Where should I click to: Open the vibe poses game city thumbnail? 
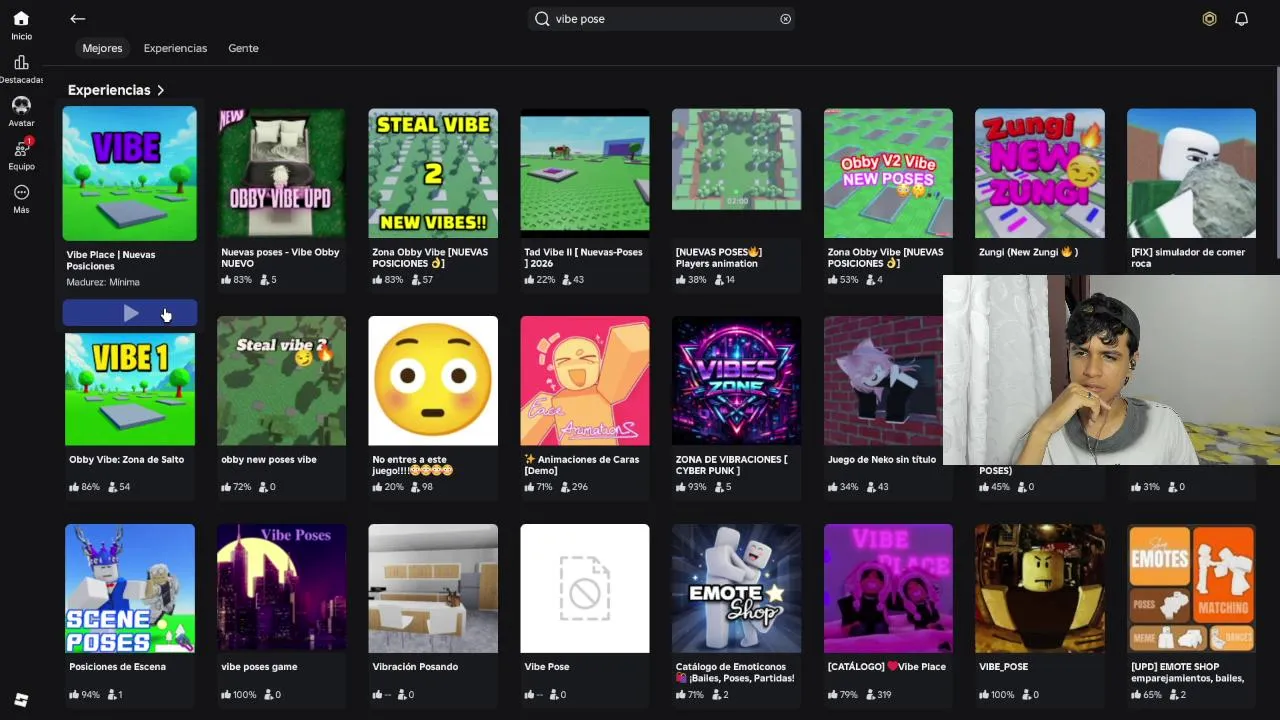[x=281, y=588]
